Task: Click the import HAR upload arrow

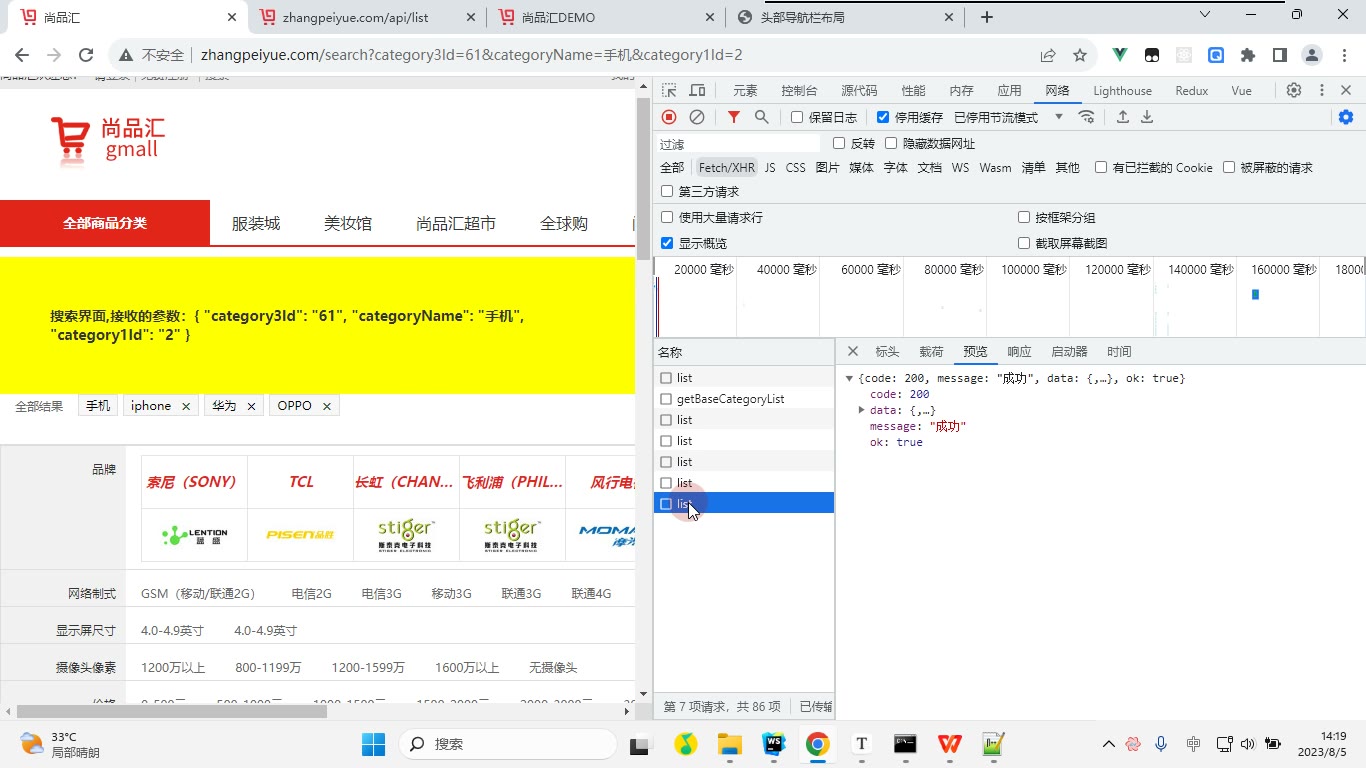Action: click(1123, 117)
